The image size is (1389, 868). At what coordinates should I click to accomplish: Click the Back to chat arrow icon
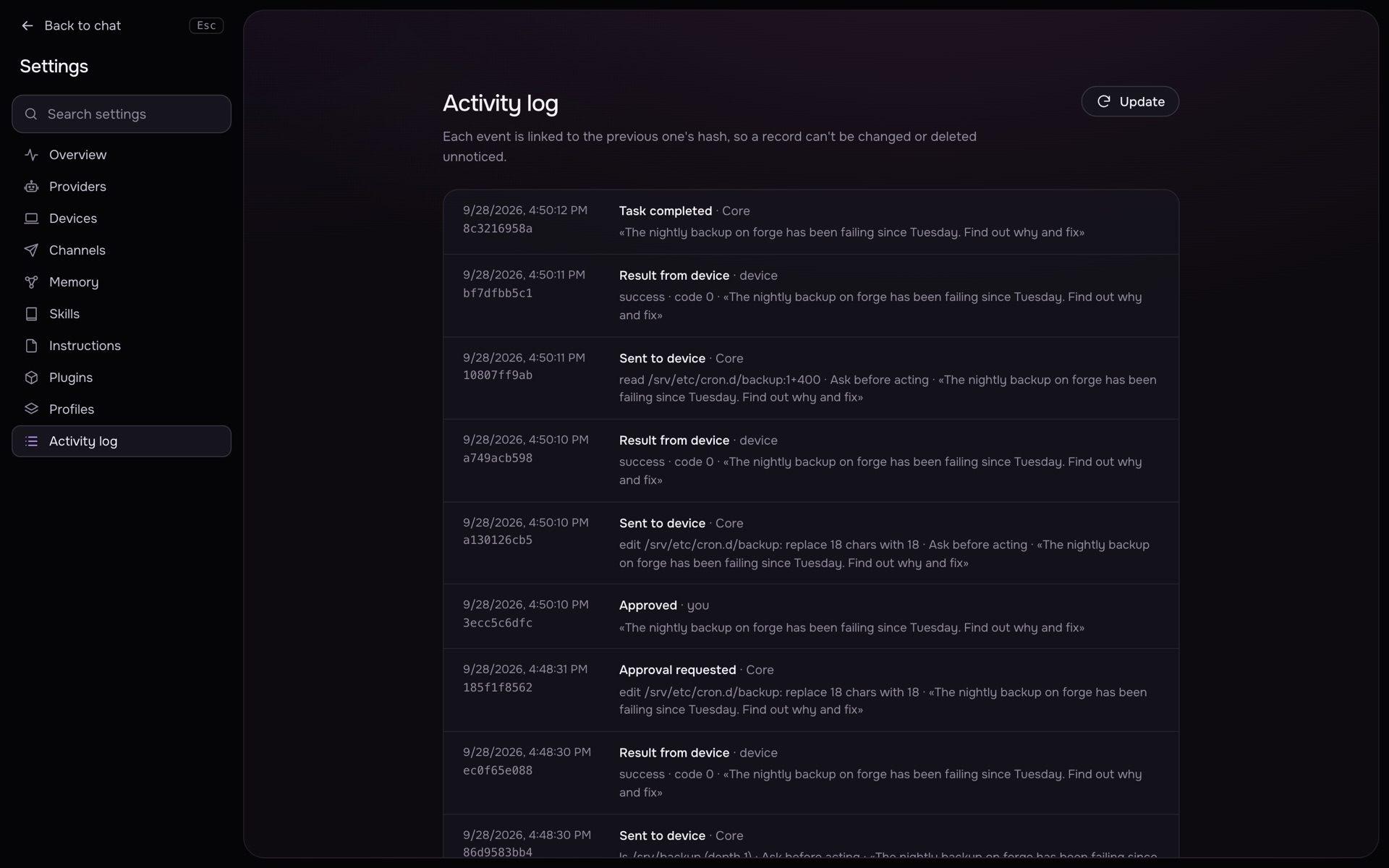coord(27,26)
